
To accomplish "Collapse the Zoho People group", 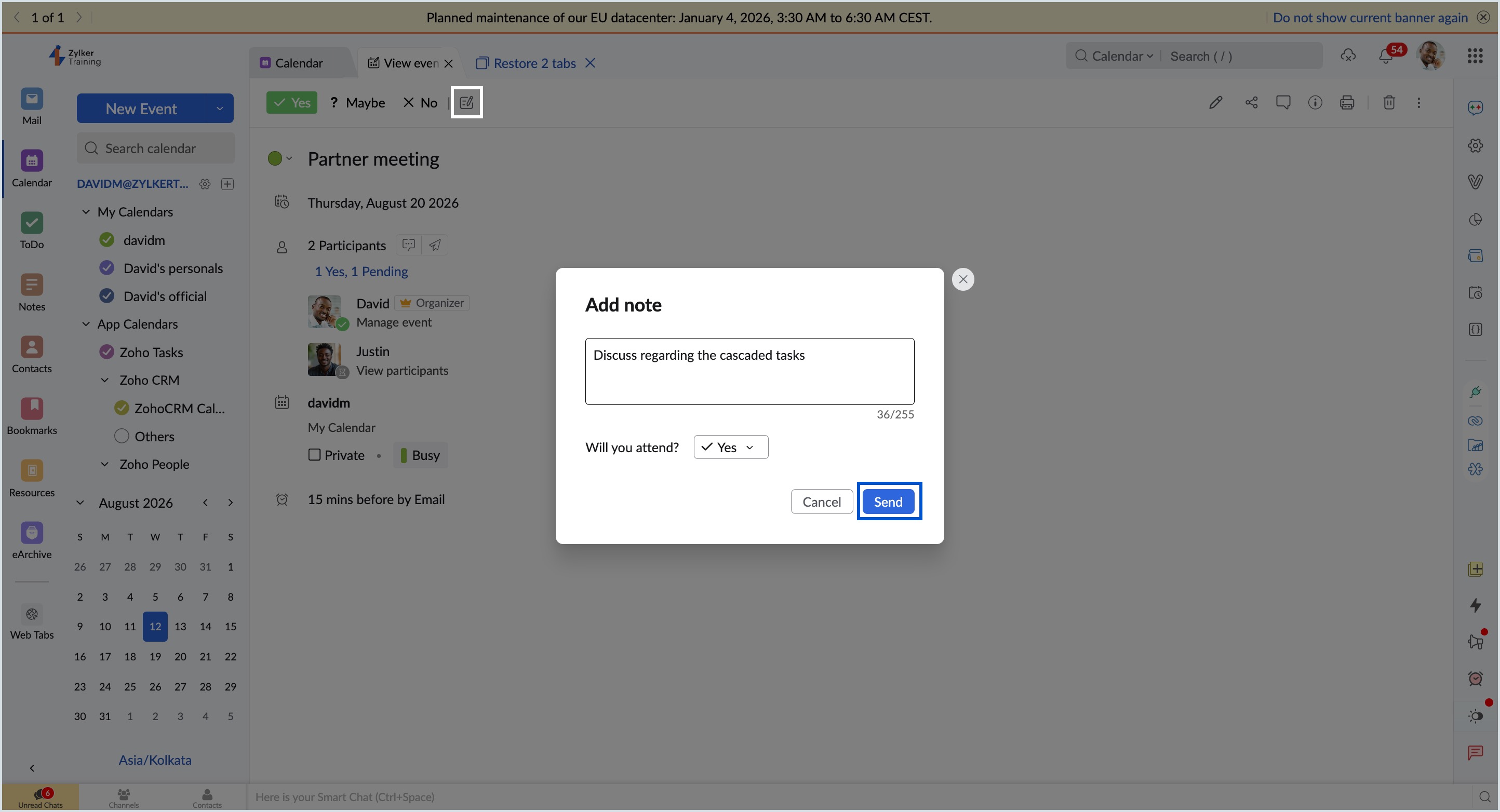I will [x=105, y=464].
